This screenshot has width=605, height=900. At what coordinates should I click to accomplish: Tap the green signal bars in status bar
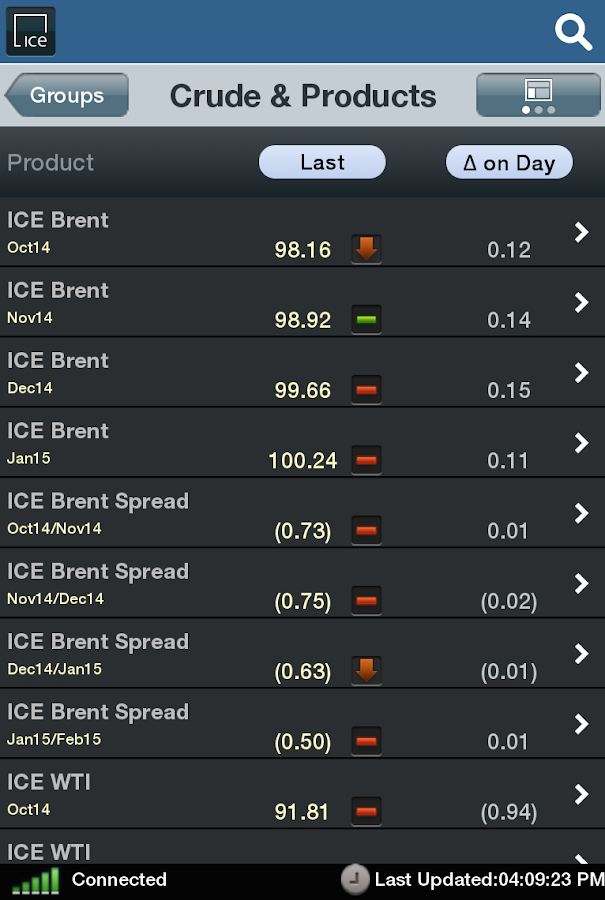click(35, 879)
